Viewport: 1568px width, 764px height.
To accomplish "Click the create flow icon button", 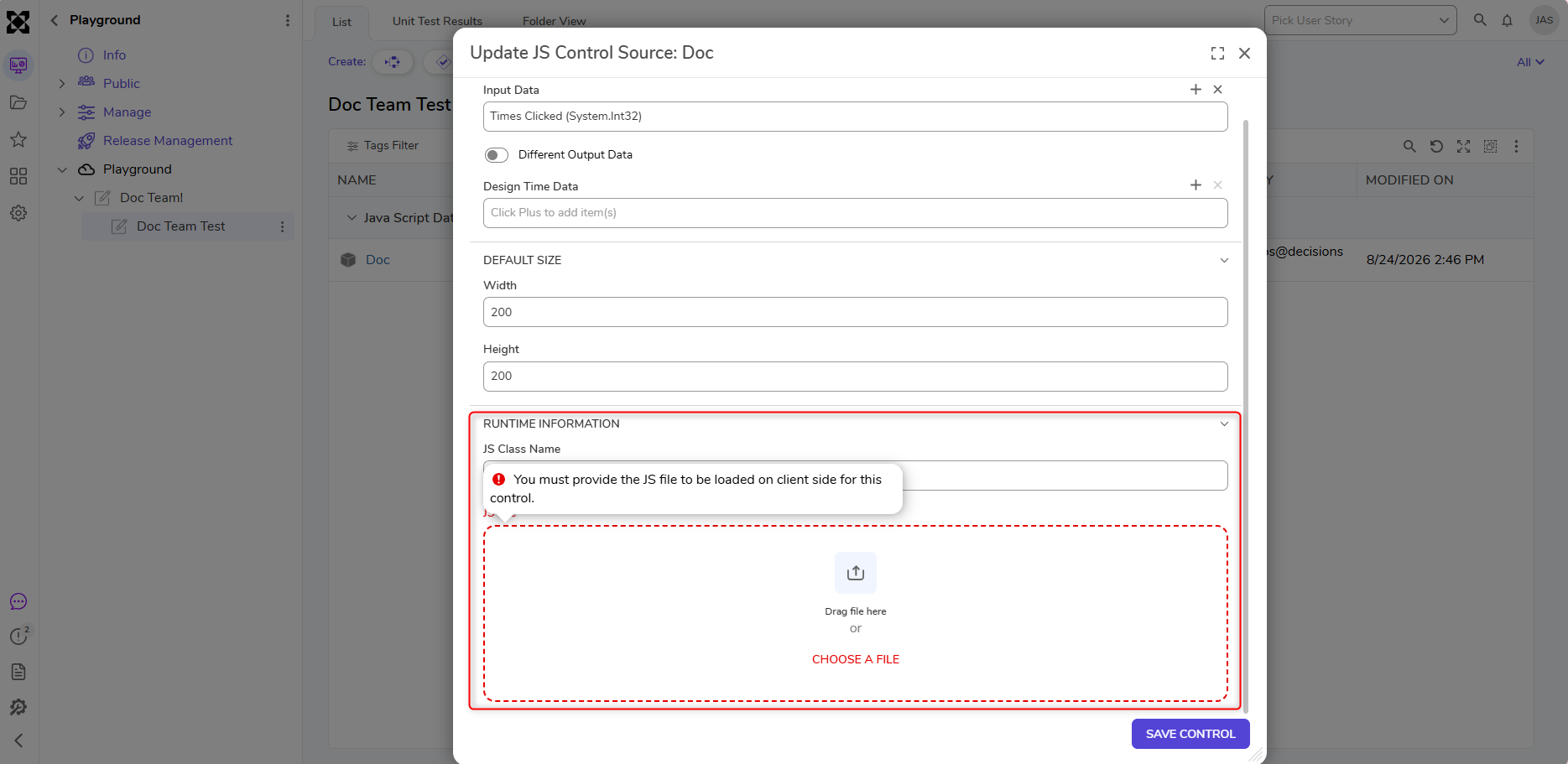I will pos(393,62).
